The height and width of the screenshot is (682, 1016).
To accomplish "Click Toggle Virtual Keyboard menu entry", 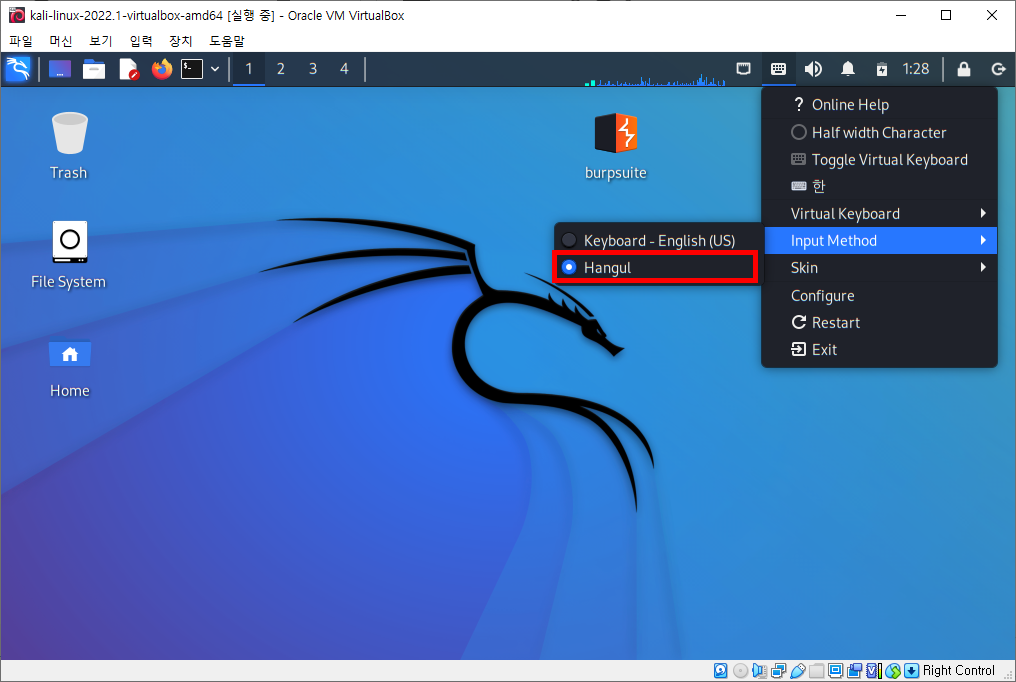I will 879,160.
